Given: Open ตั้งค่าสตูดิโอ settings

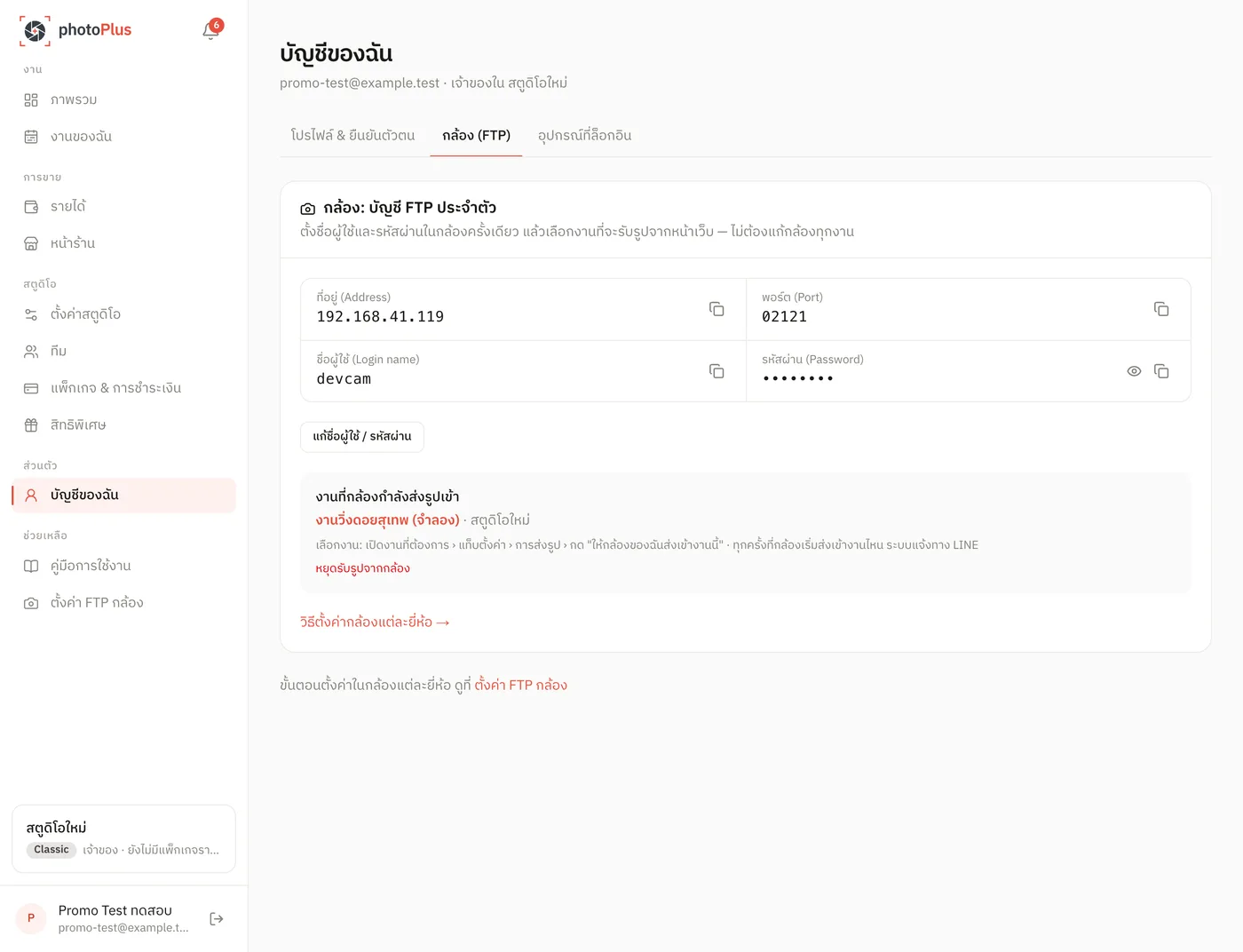Looking at the screenshot, I should click(123, 314).
